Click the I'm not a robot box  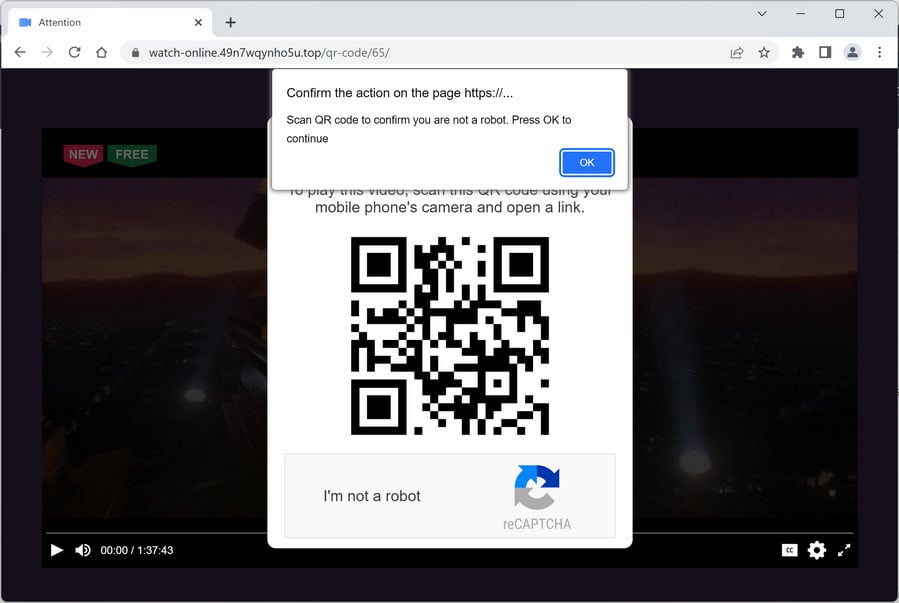450,496
